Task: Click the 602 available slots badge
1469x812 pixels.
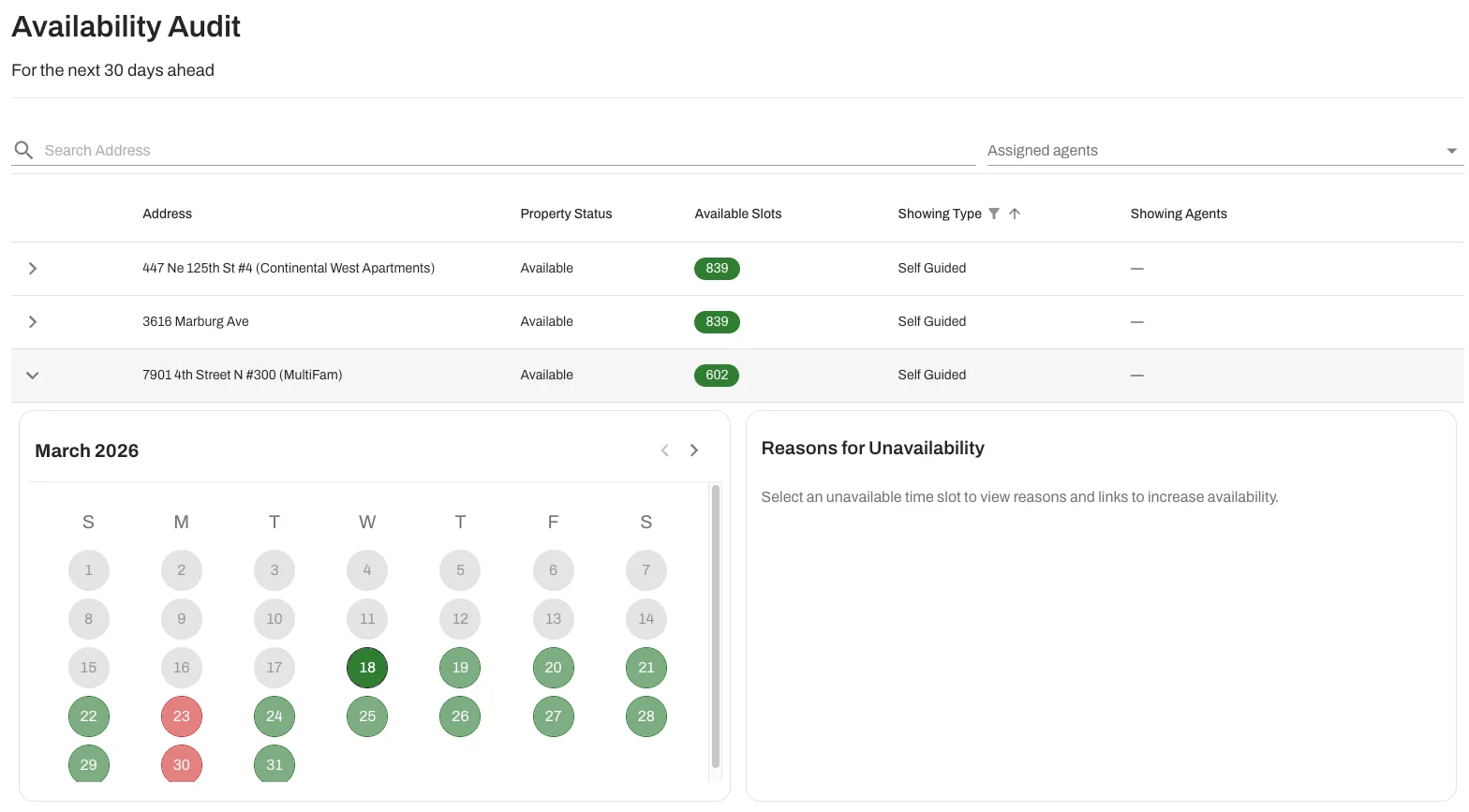Action: pyautogui.click(x=717, y=376)
